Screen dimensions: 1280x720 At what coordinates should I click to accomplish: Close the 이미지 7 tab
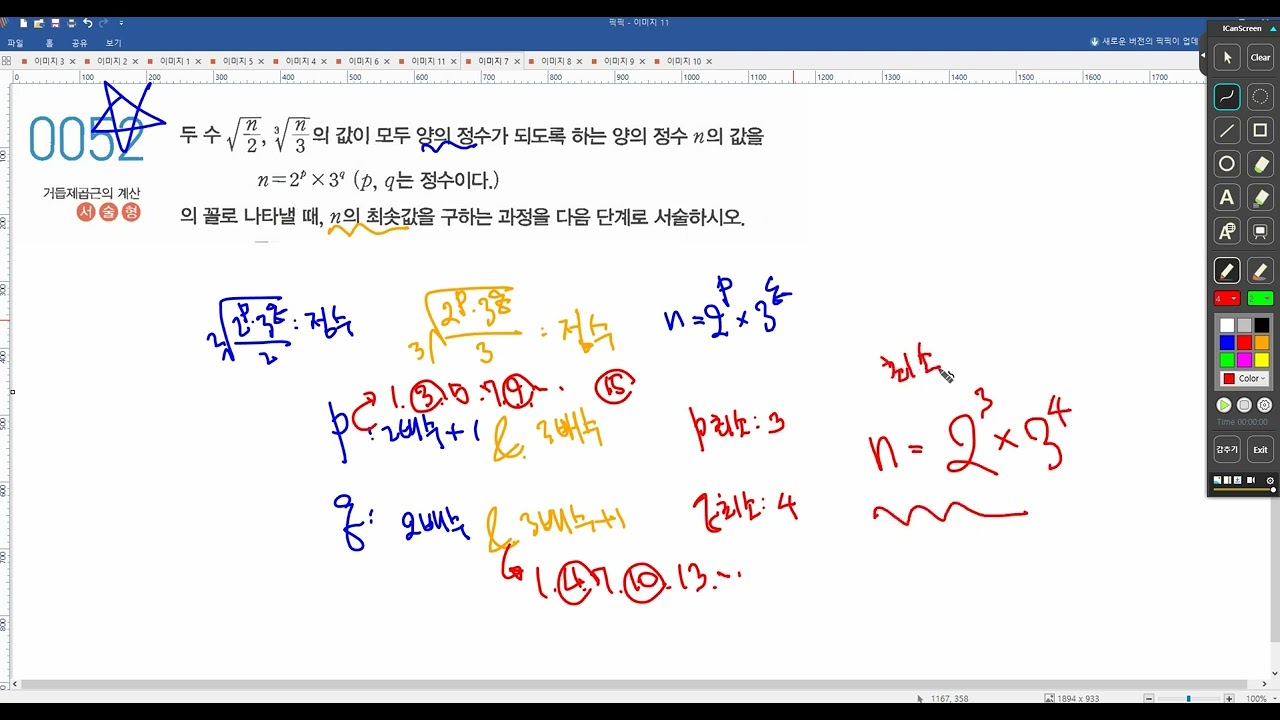[x=518, y=61]
